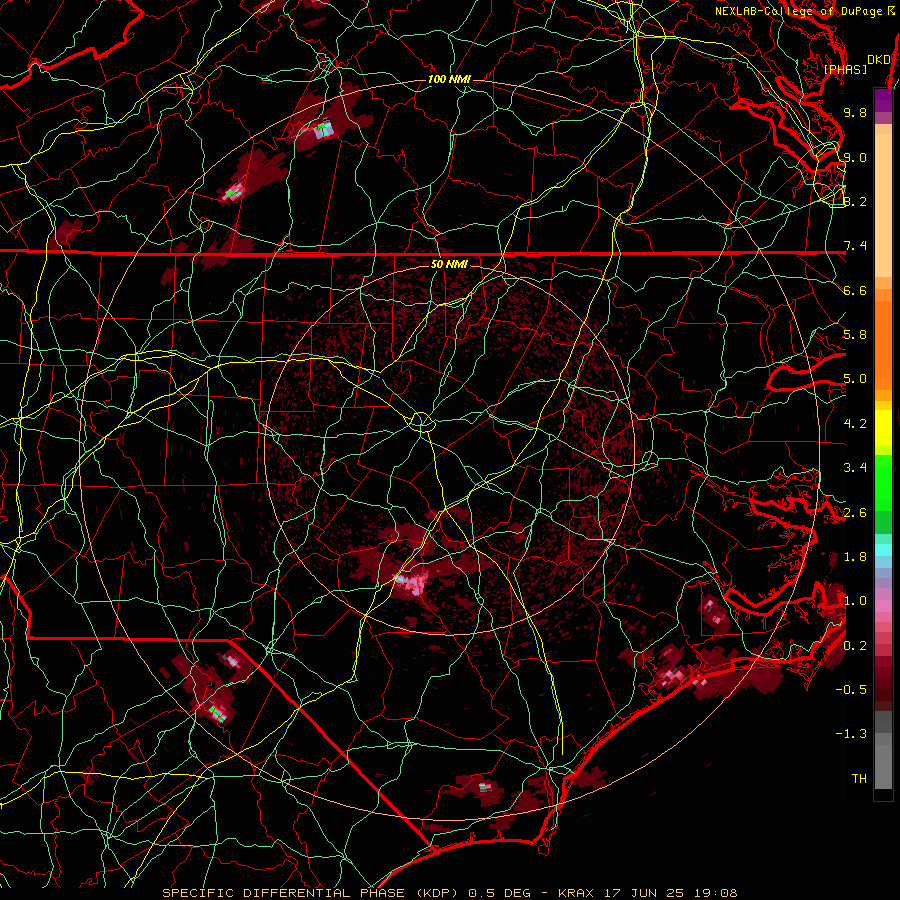Image resolution: width=900 pixels, height=900 pixels.
Task: Click the 4.2 value on the color scale
Action: [x=855, y=424]
